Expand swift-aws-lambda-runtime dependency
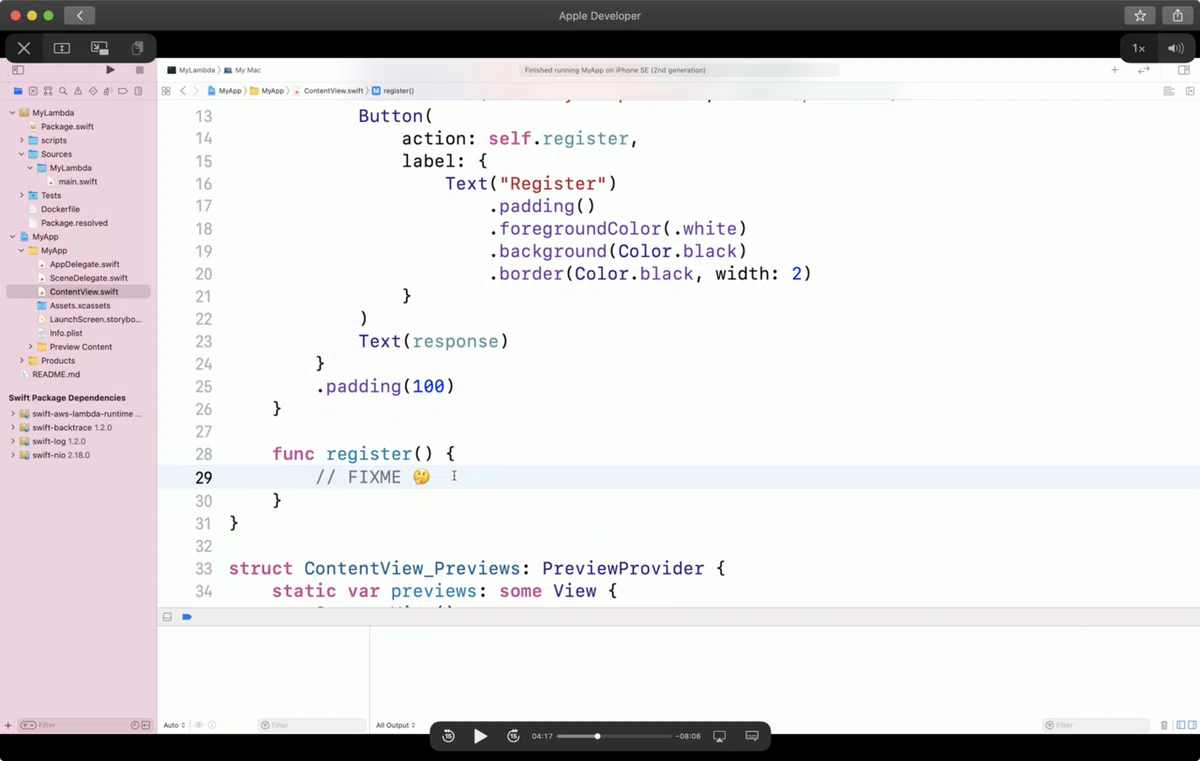Image resolution: width=1200 pixels, height=761 pixels. 12,414
